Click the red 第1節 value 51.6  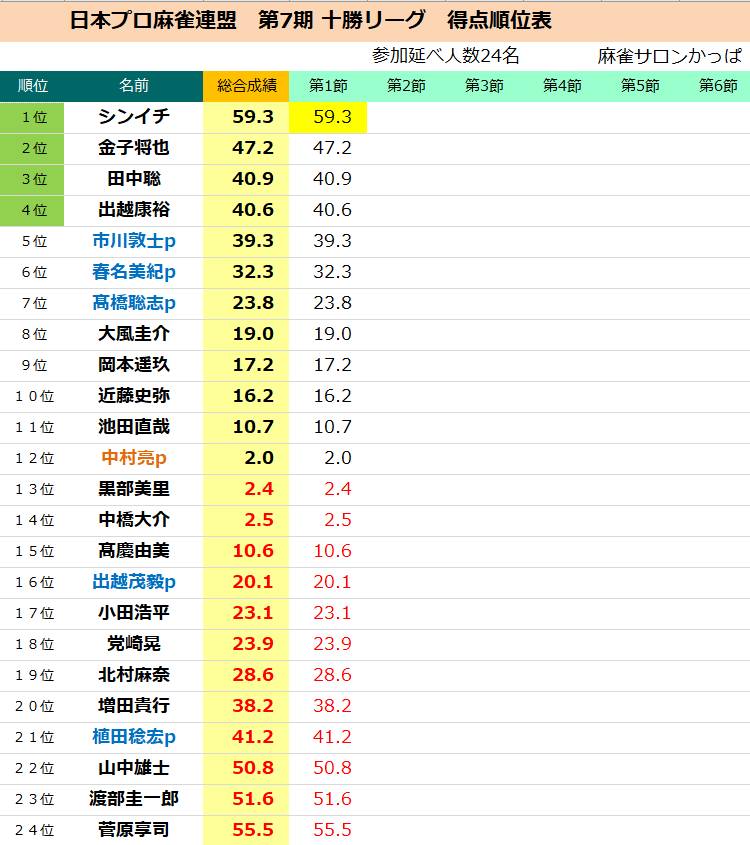coord(332,799)
